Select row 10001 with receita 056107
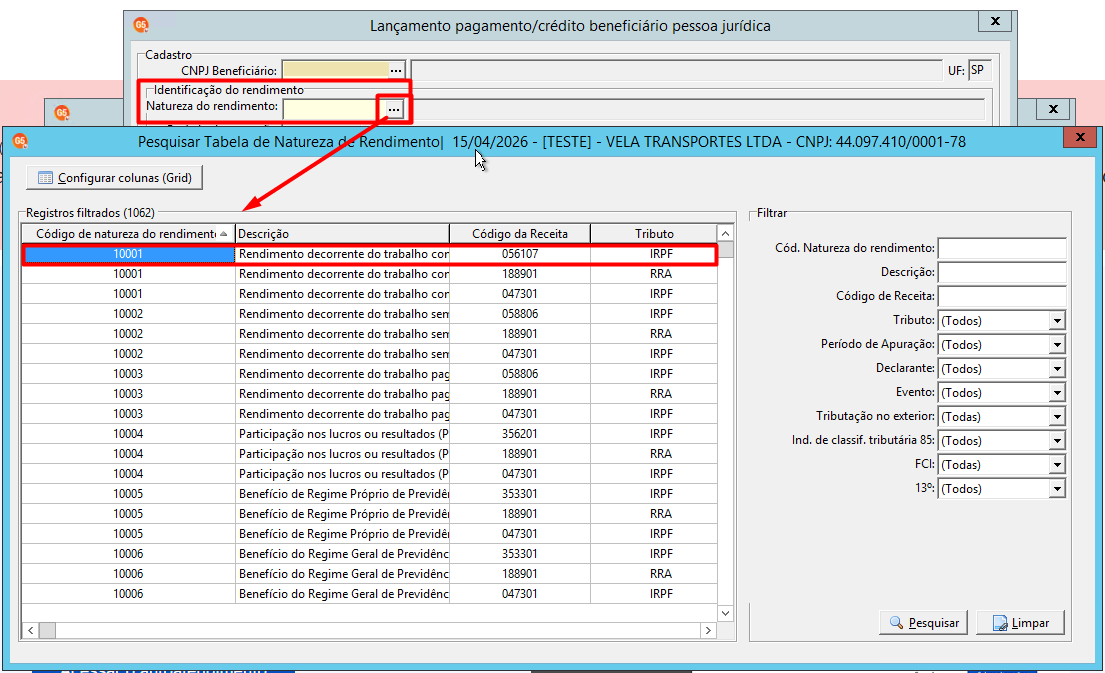Image resolution: width=1105 pixels, height=673 pixels. coord(369,254)
